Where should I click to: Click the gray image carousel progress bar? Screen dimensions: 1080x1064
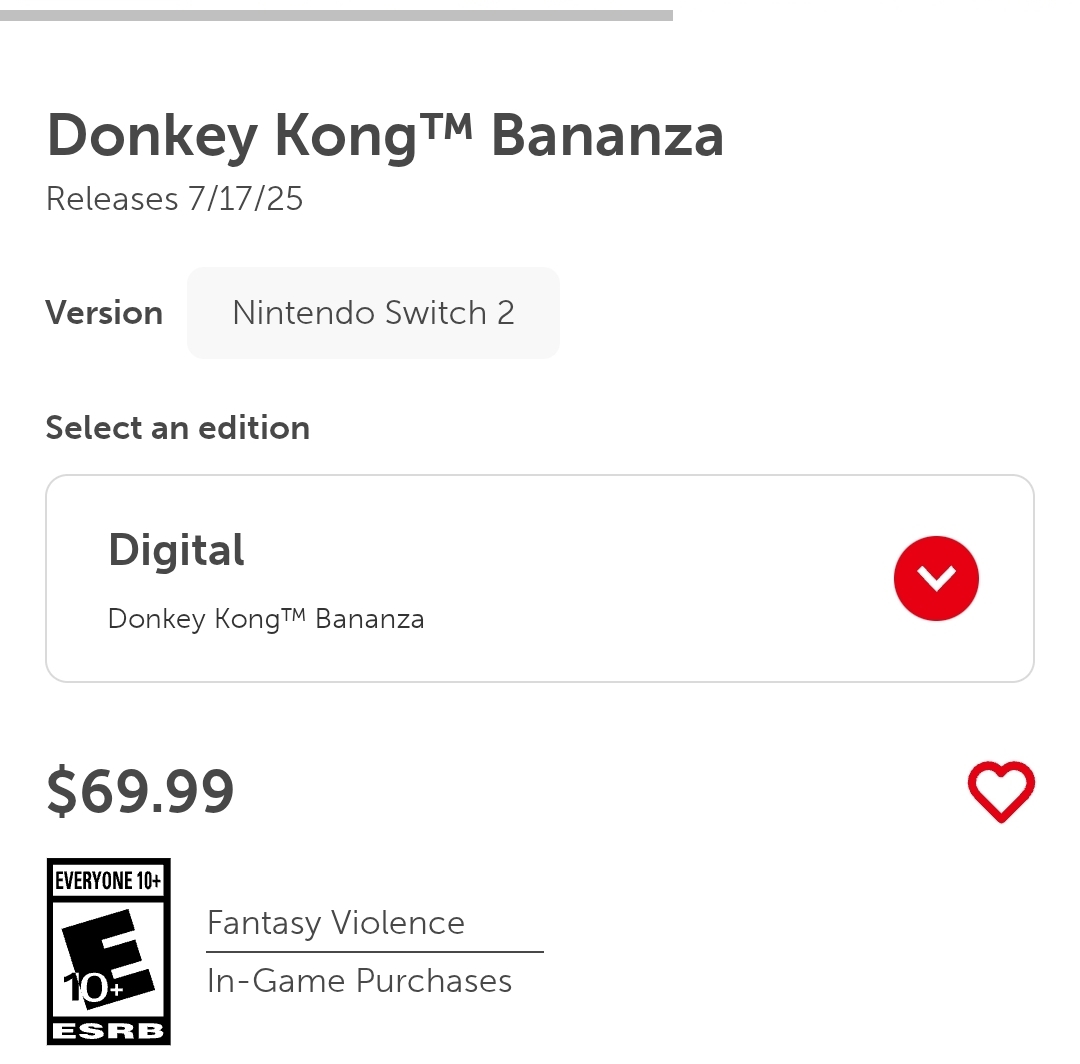[x=336, y=15]
